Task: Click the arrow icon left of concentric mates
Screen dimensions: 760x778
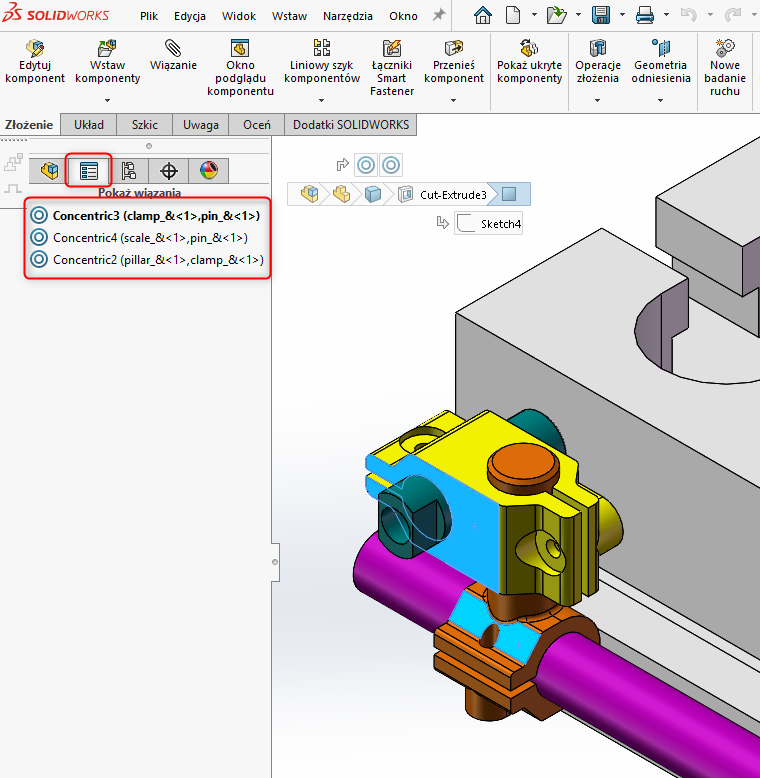Action: pyautogui.click(x=342, y=165)
